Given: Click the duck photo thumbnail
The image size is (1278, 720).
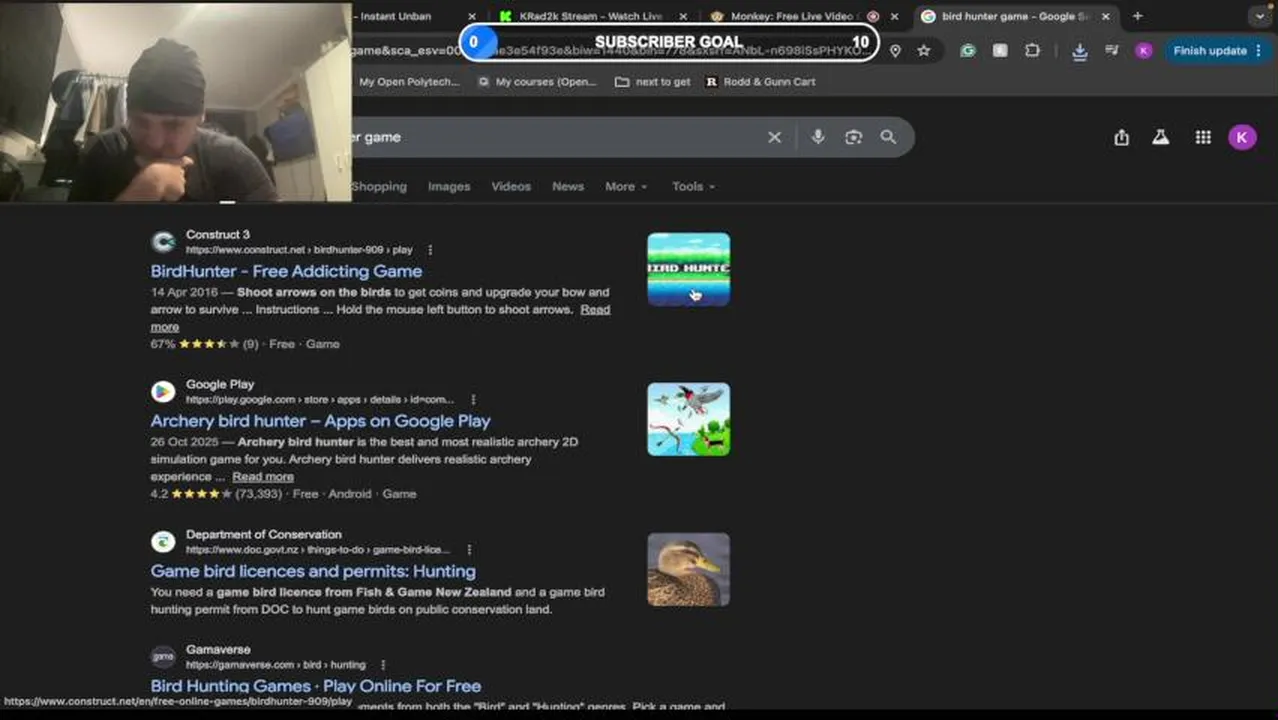Looking at the screenshot, I should (x=688, y=569).
